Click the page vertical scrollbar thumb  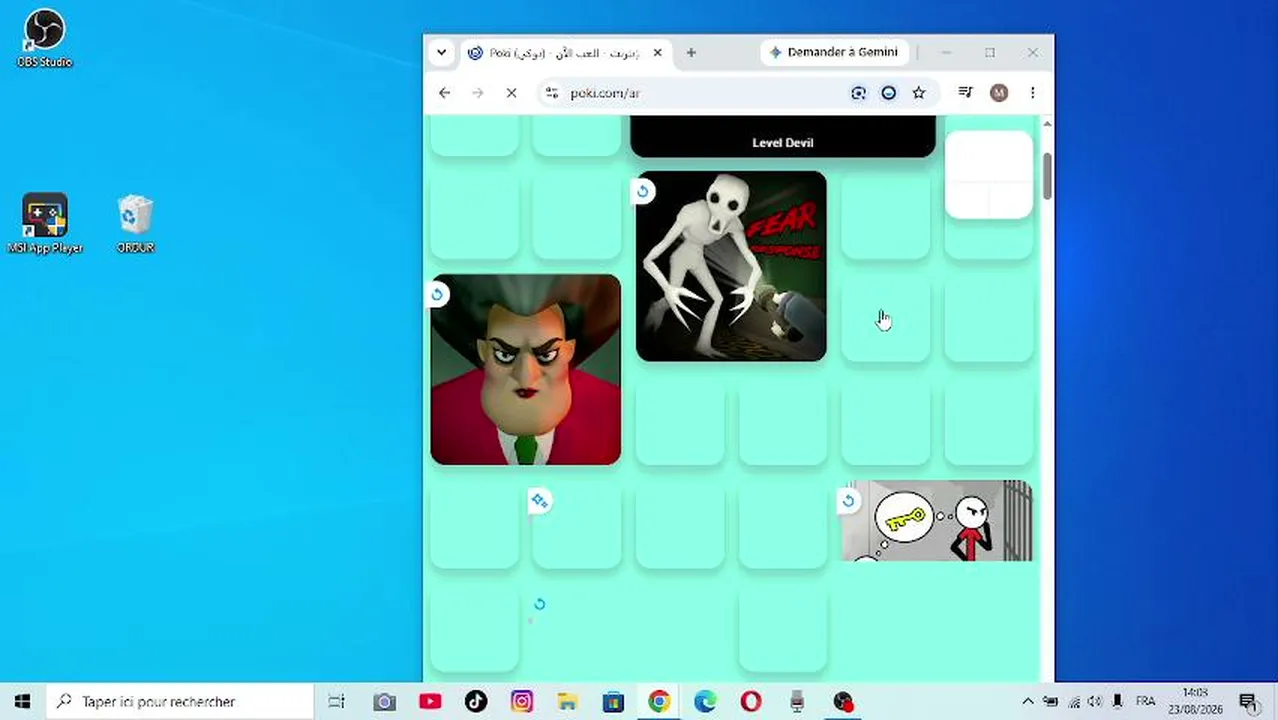(x=1047, y=176)
